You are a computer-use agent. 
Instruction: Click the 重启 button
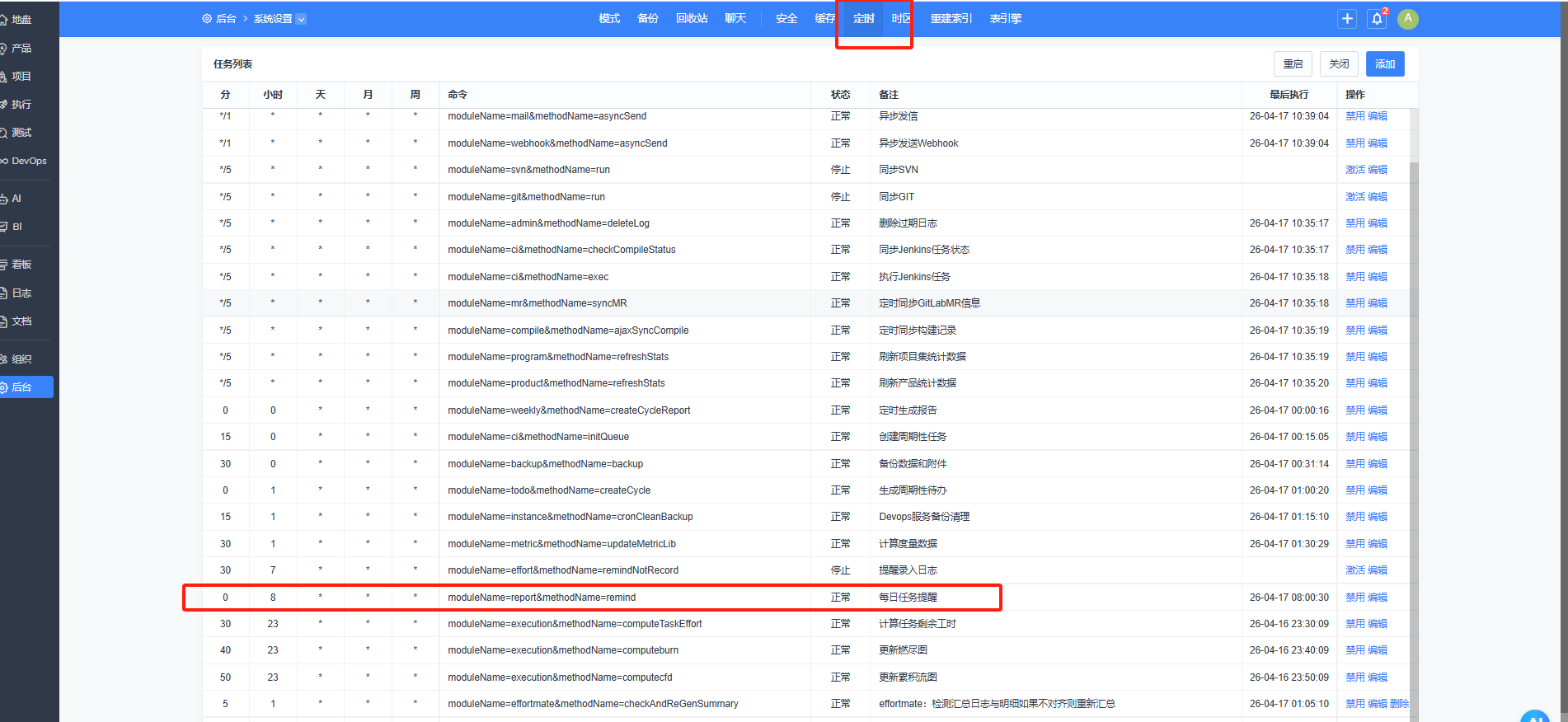coord(1293,64)
